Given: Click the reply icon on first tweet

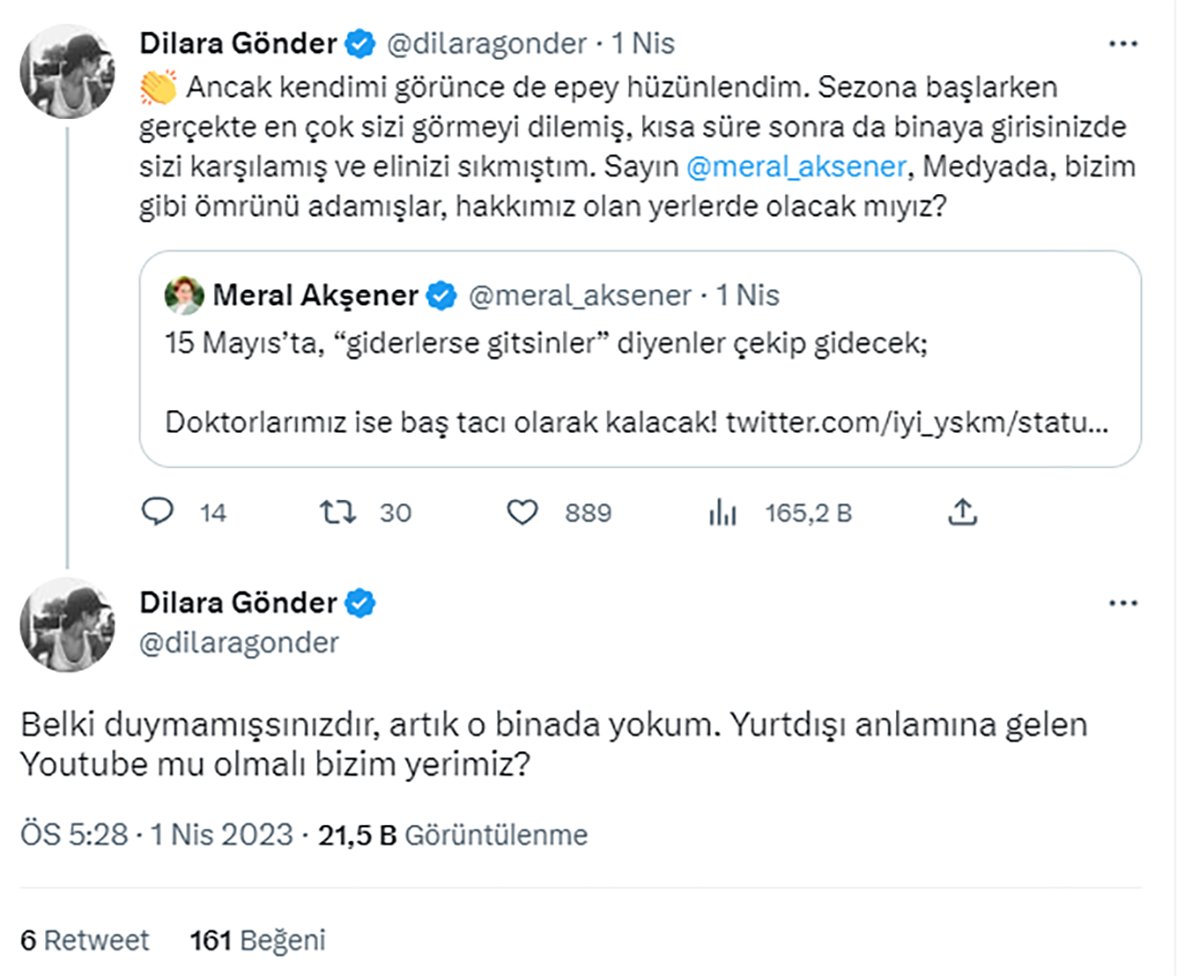Looking at the screenshot, I should [x=158, y=513].
